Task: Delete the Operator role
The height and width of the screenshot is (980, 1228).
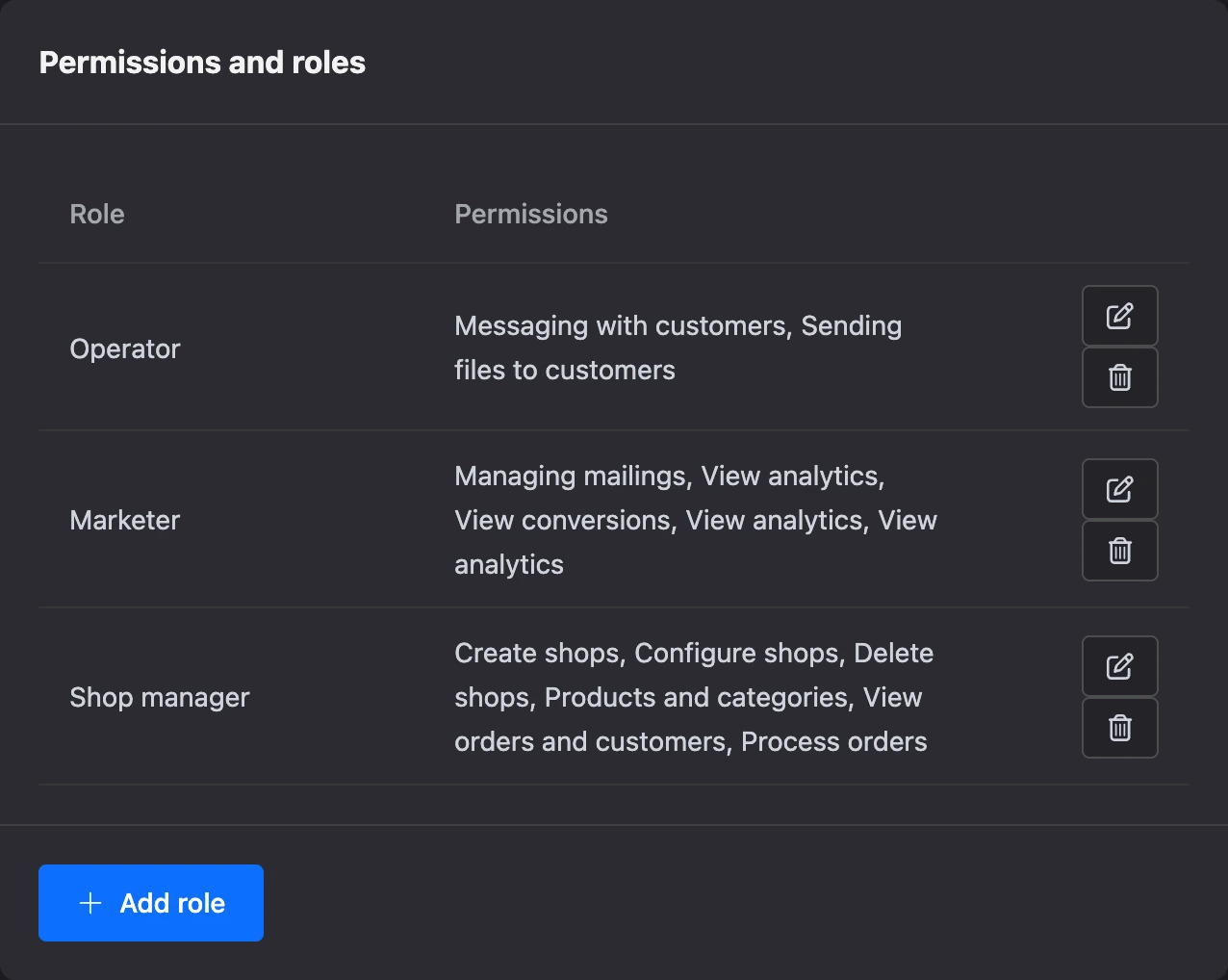Action: tap(1120, 377)
